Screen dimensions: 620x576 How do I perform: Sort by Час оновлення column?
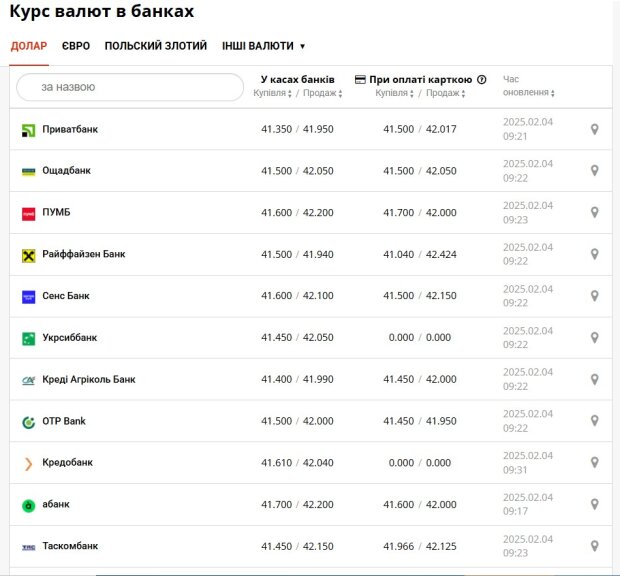coord(529,86)
